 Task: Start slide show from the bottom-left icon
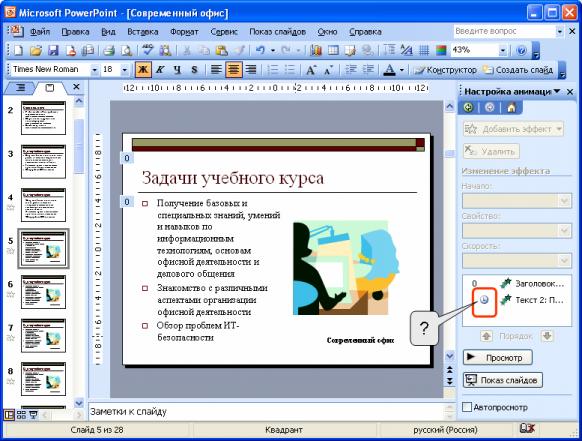(x=33, y=415)
